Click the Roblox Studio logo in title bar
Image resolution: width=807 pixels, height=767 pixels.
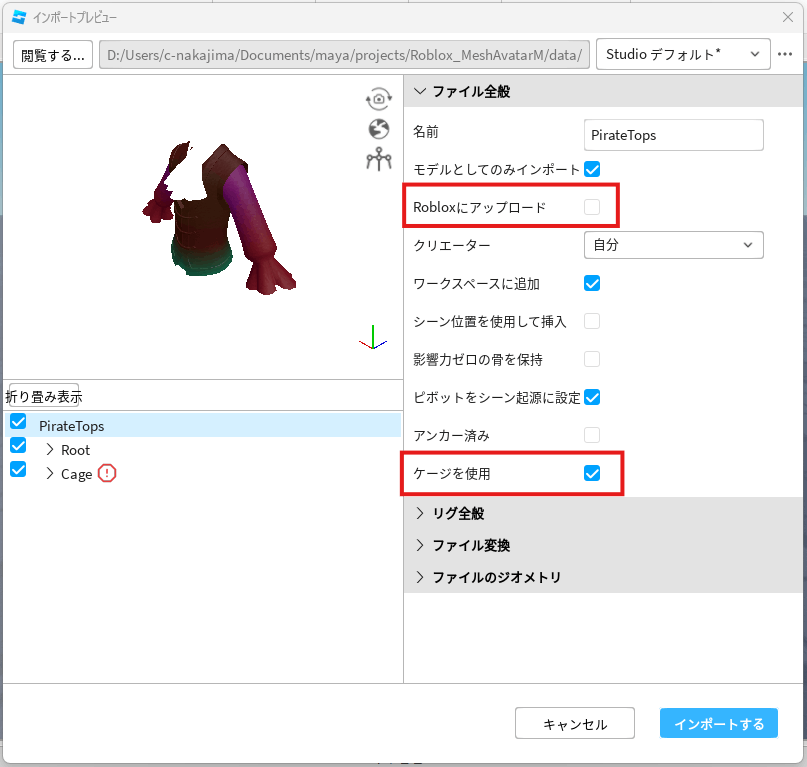[x=19, y=18]
